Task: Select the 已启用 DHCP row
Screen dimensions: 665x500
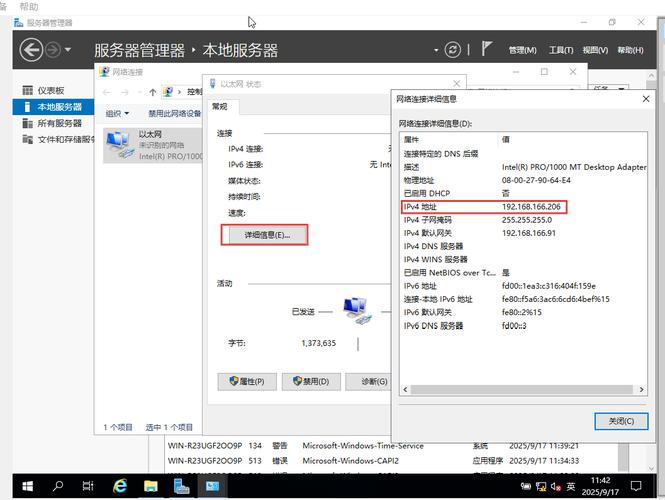Action: [x=522, y=193]
